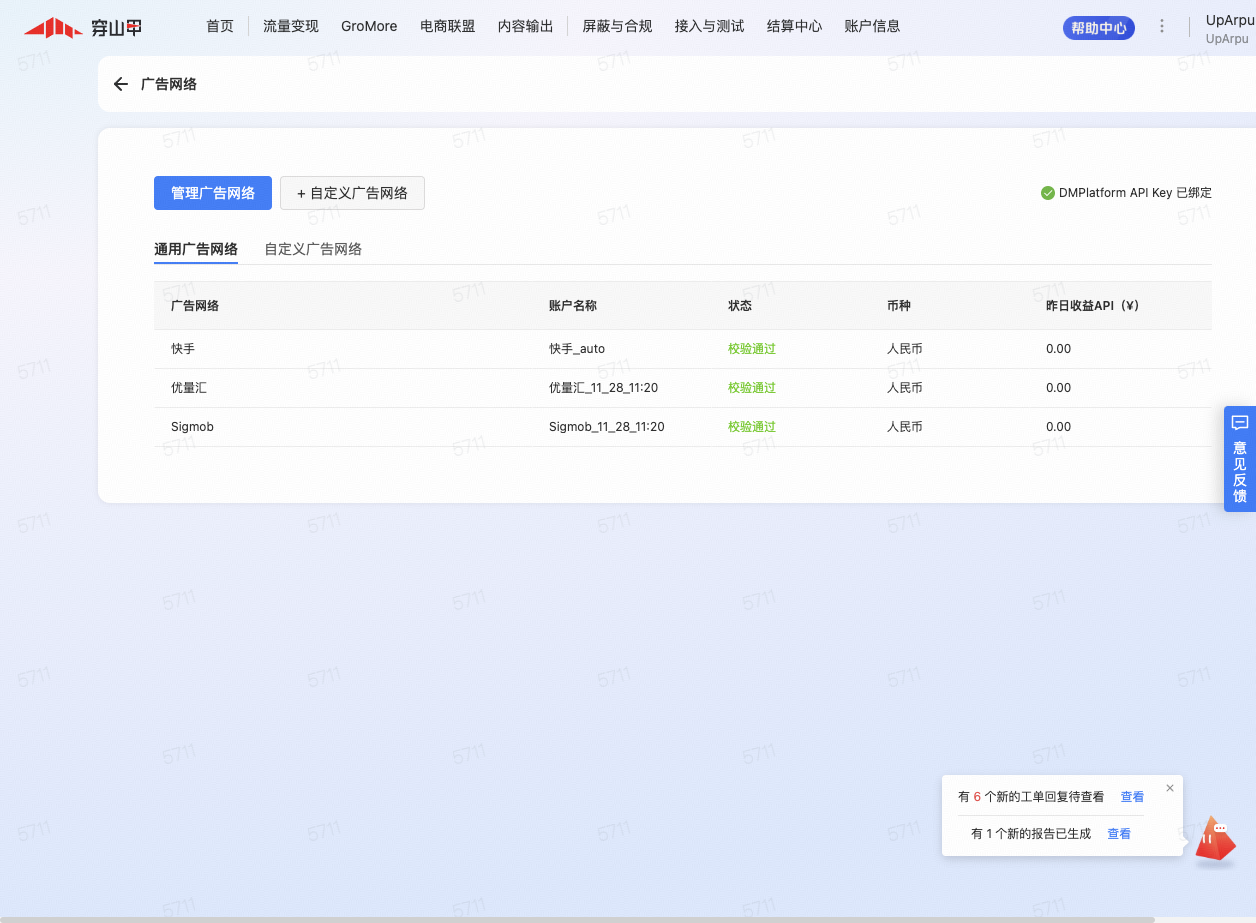The width and height of the screenshot is (1256, 923).
Task: Click the 0.00 revenue in 优量汇 row
Action: point(1058,388)
